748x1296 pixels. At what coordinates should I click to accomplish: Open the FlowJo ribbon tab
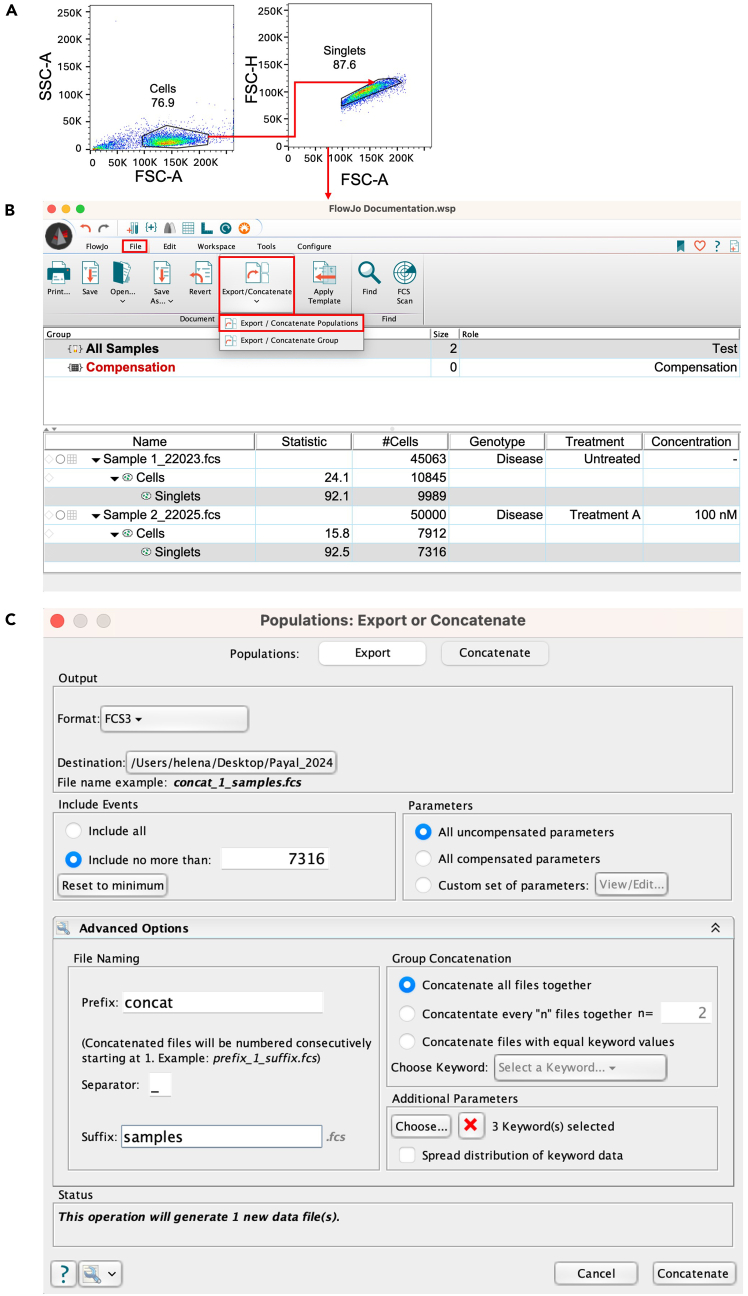point(97,246)
